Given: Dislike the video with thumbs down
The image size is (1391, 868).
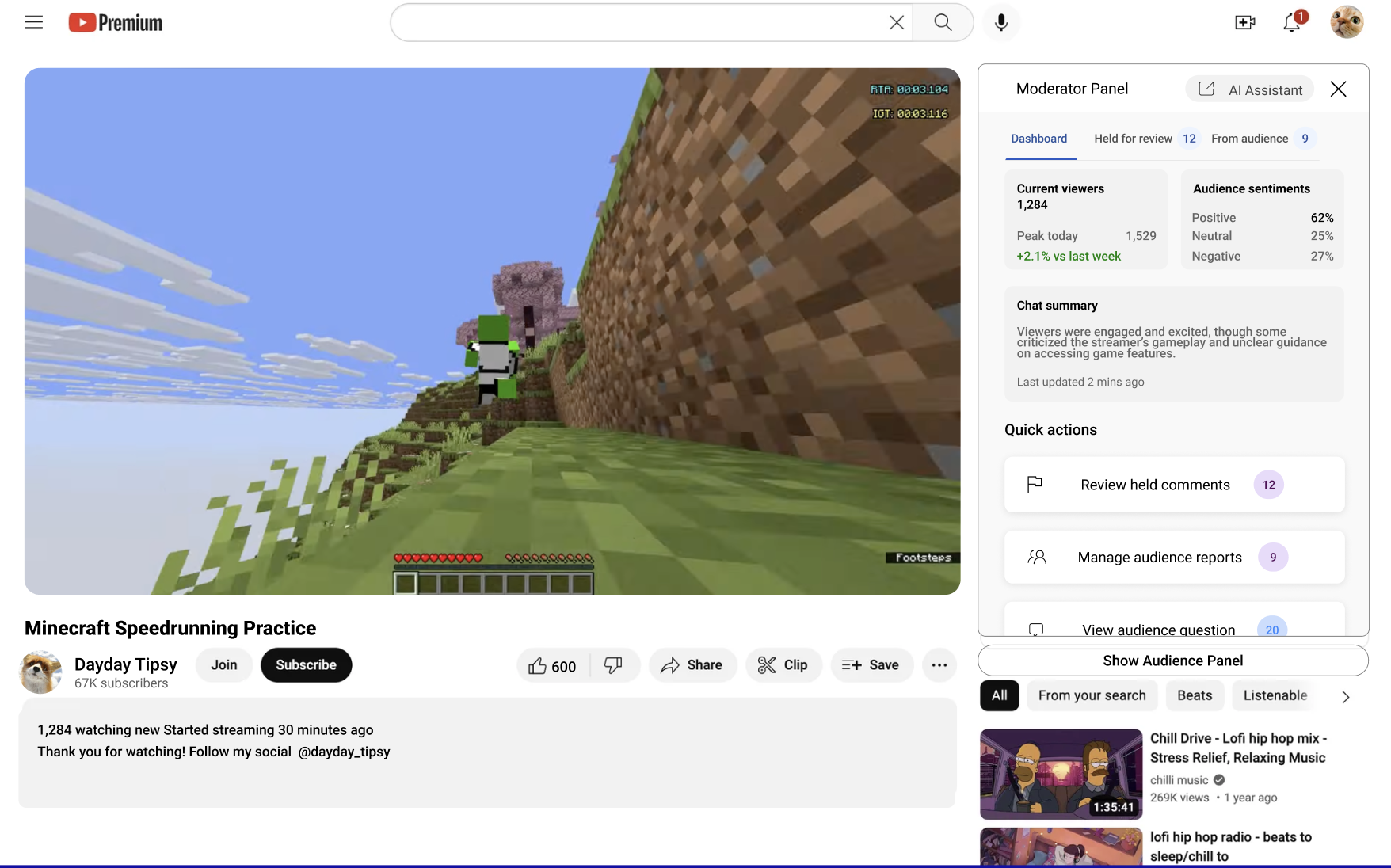Looking at the screenshot, I should (x=614, y=665).
